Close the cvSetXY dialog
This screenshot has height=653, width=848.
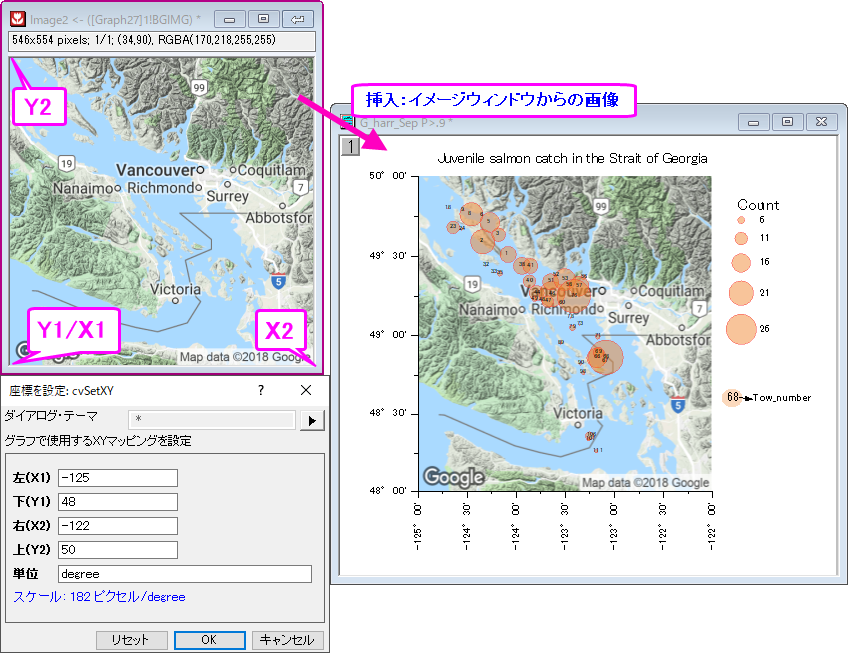coord(306,390)
